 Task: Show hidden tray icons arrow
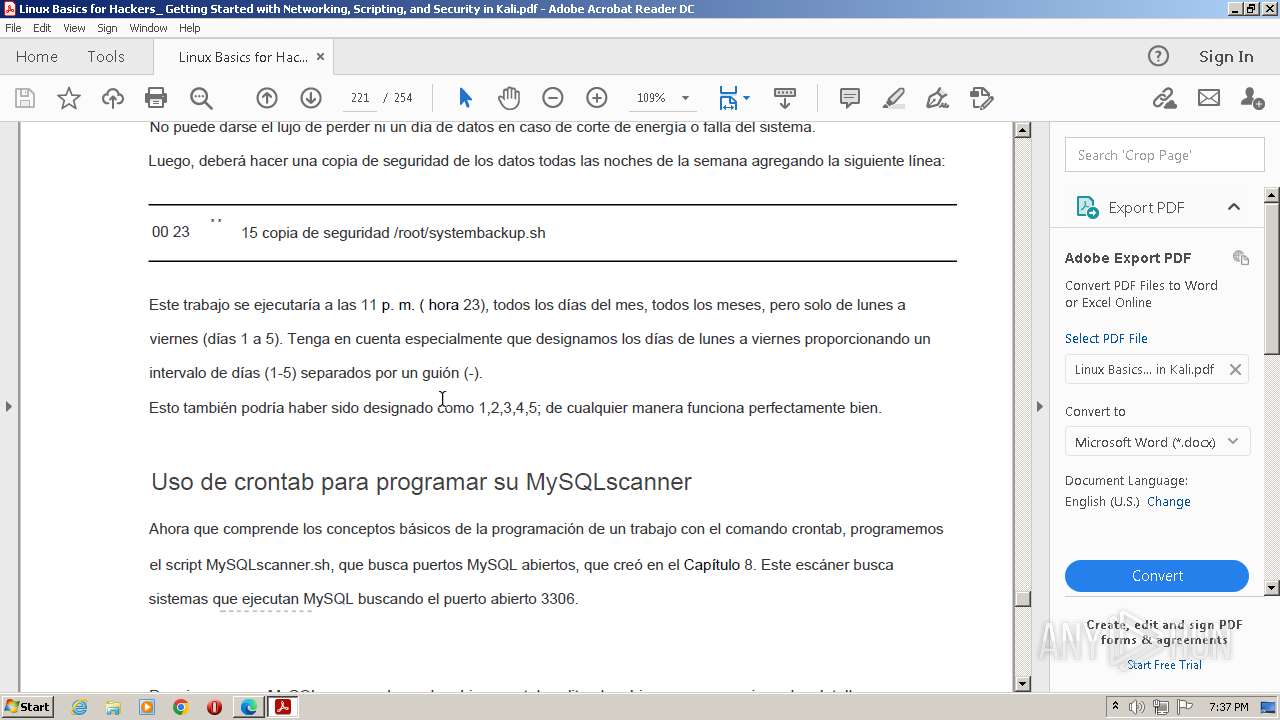[1115, 707]
